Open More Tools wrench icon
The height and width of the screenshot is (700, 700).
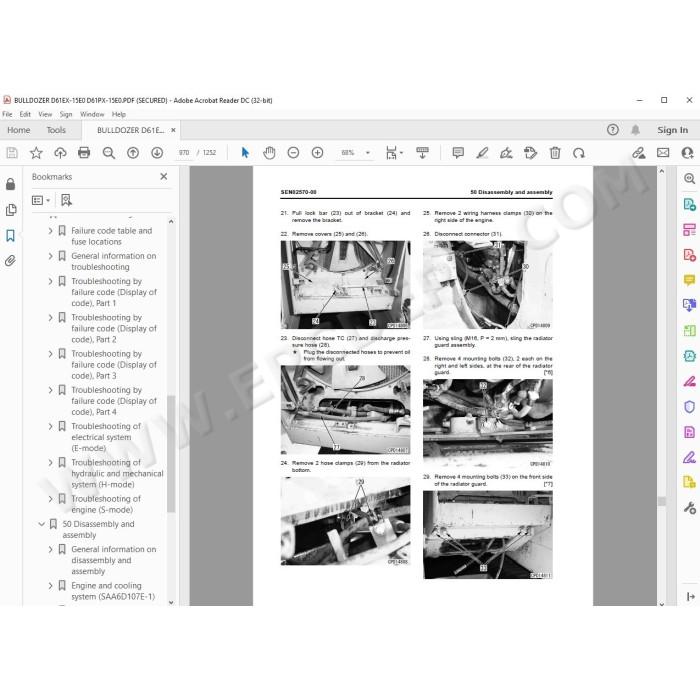689,508
